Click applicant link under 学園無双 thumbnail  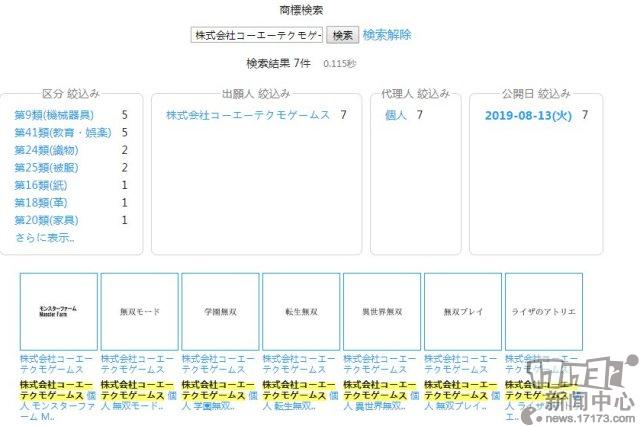click(x=218, y=364)
